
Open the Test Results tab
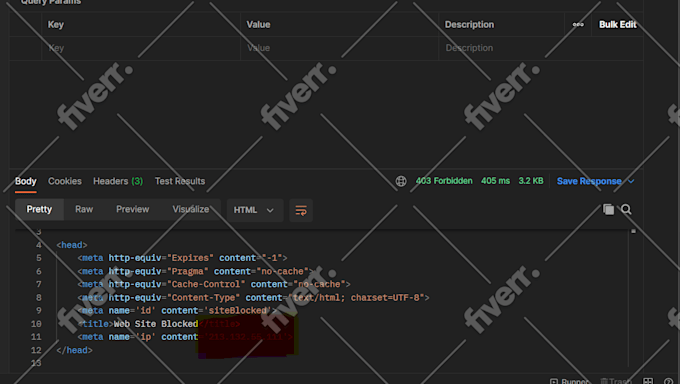pos(180,181)
